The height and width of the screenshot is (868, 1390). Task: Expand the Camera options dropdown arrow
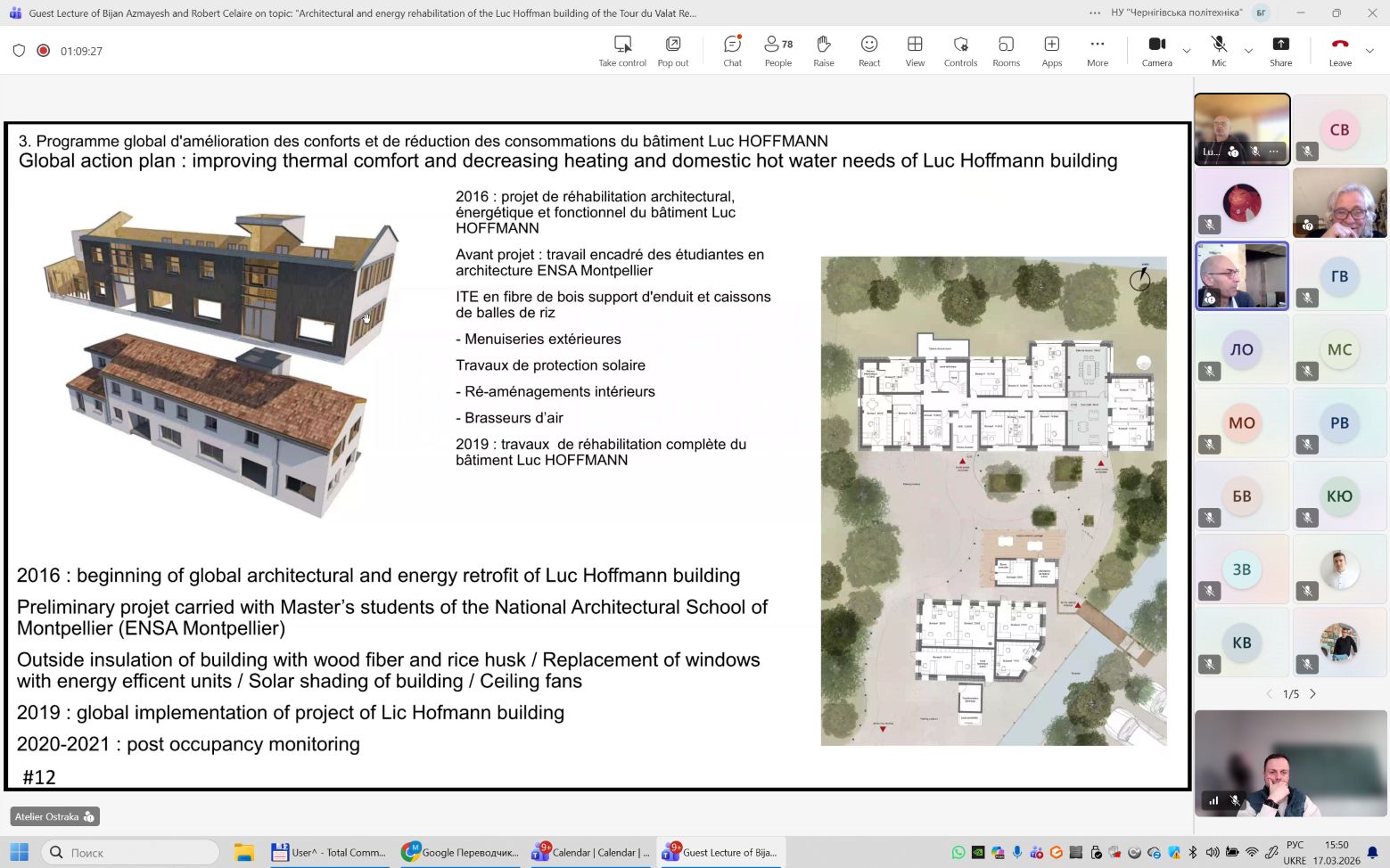(1187, 51)
